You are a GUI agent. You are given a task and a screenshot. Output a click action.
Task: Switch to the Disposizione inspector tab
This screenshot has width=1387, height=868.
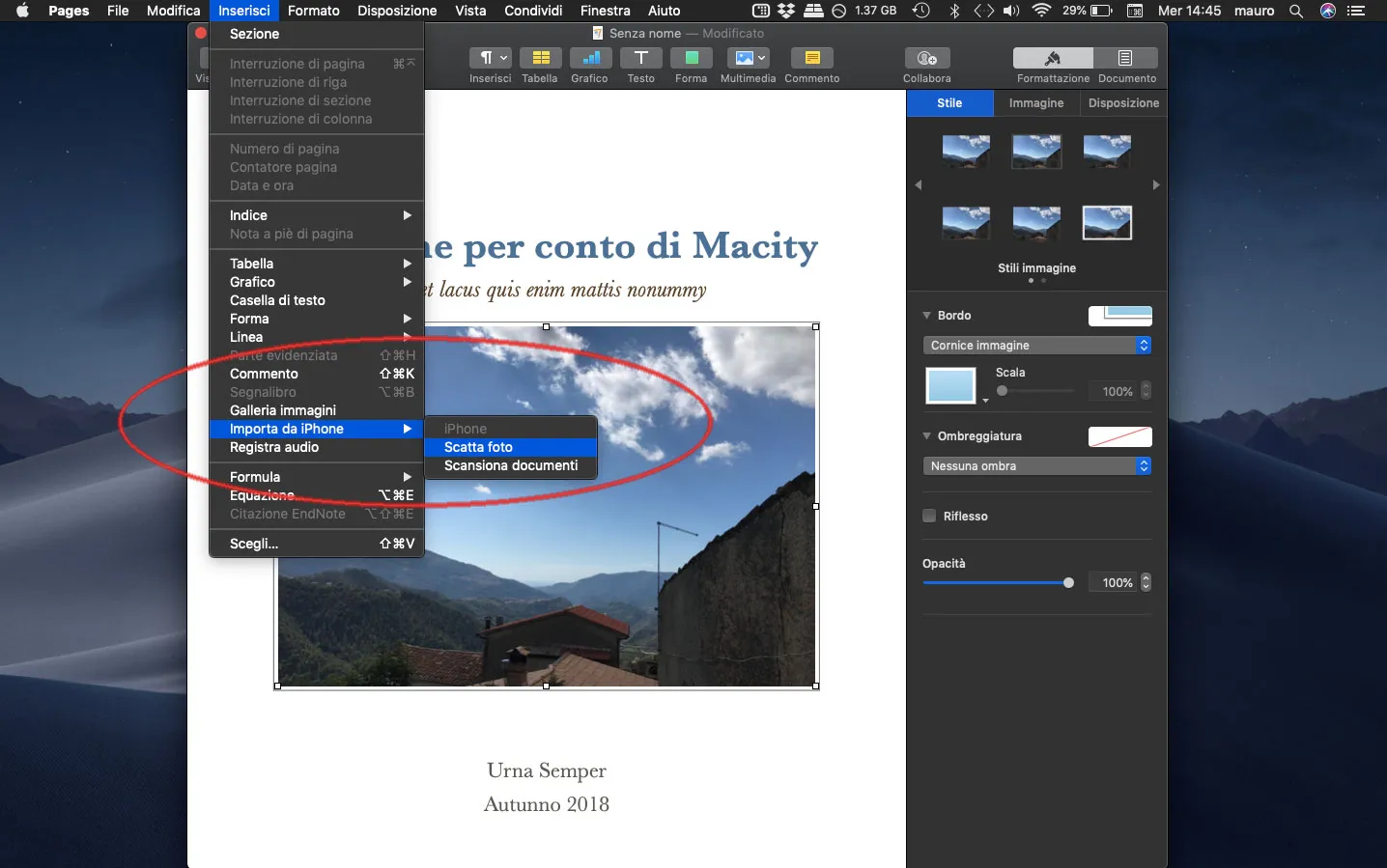point(1123,103)
